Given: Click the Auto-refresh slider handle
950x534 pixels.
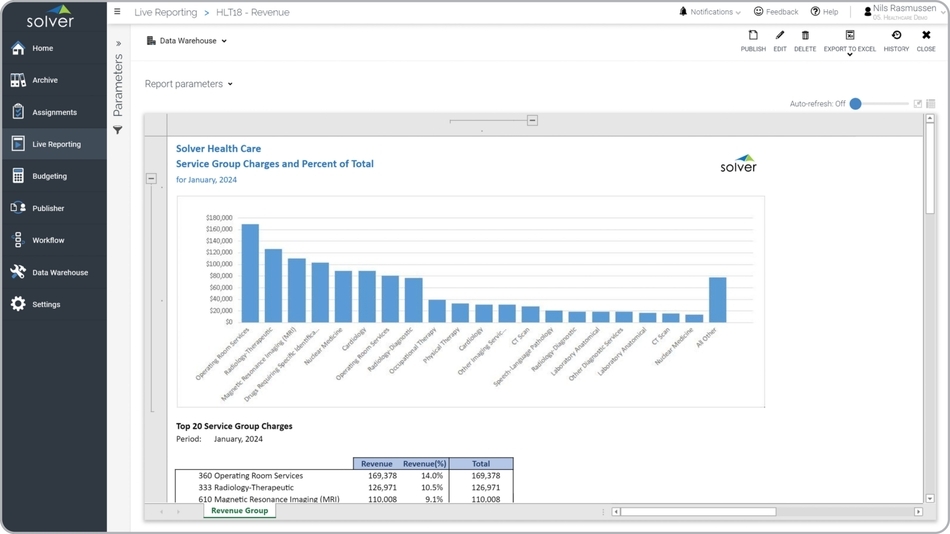Looking at the screenshot, I should tap(856, 104).
